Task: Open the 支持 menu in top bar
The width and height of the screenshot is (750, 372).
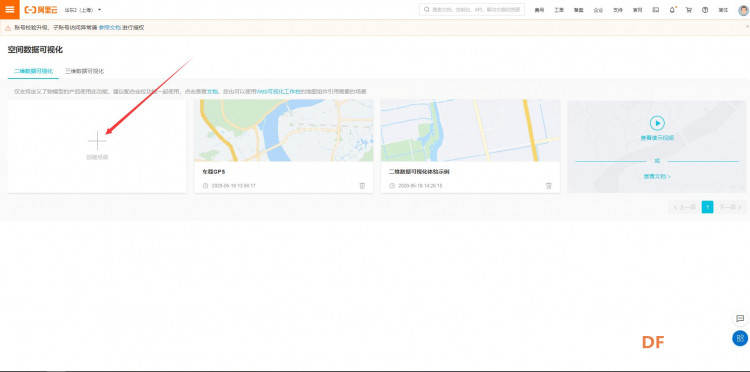Action: (618, 10)
